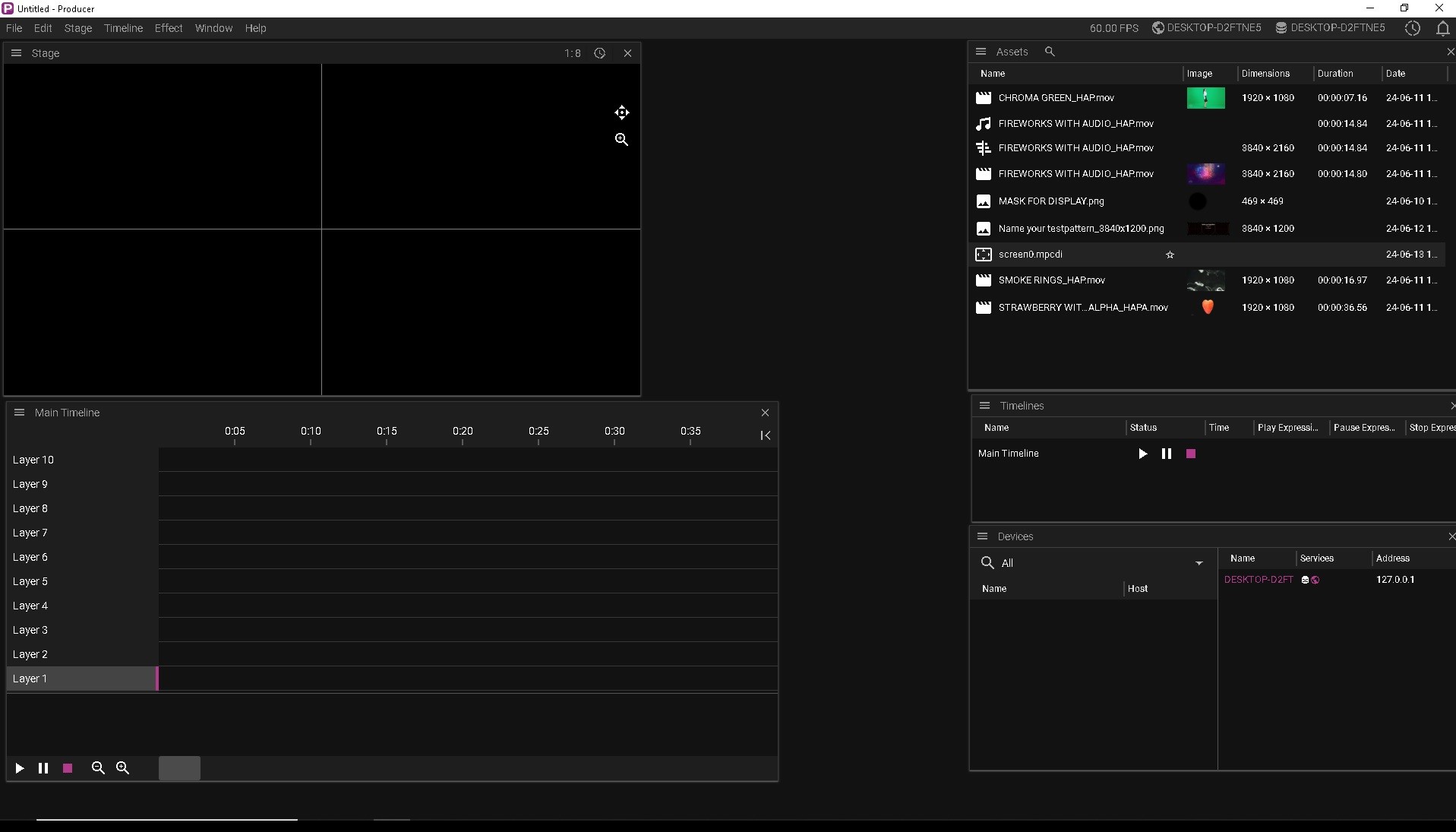Open the Stage panel hamburger menu
The height and width of the screenshot is (832, 1456).
pos(16,53)
